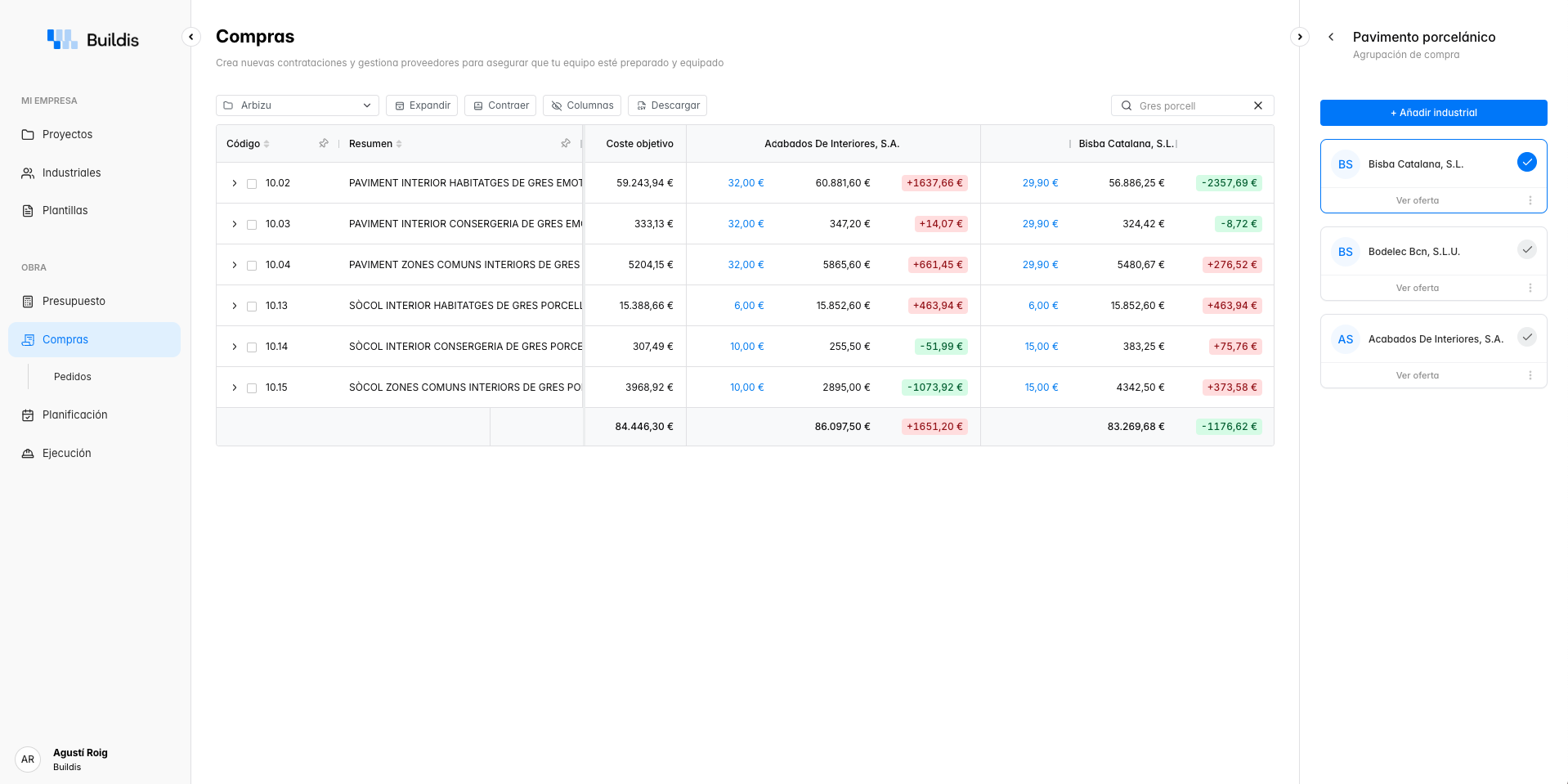Click Añadir industrial button
Screen dimensions: 1568x784
[x=1434, y=113]
